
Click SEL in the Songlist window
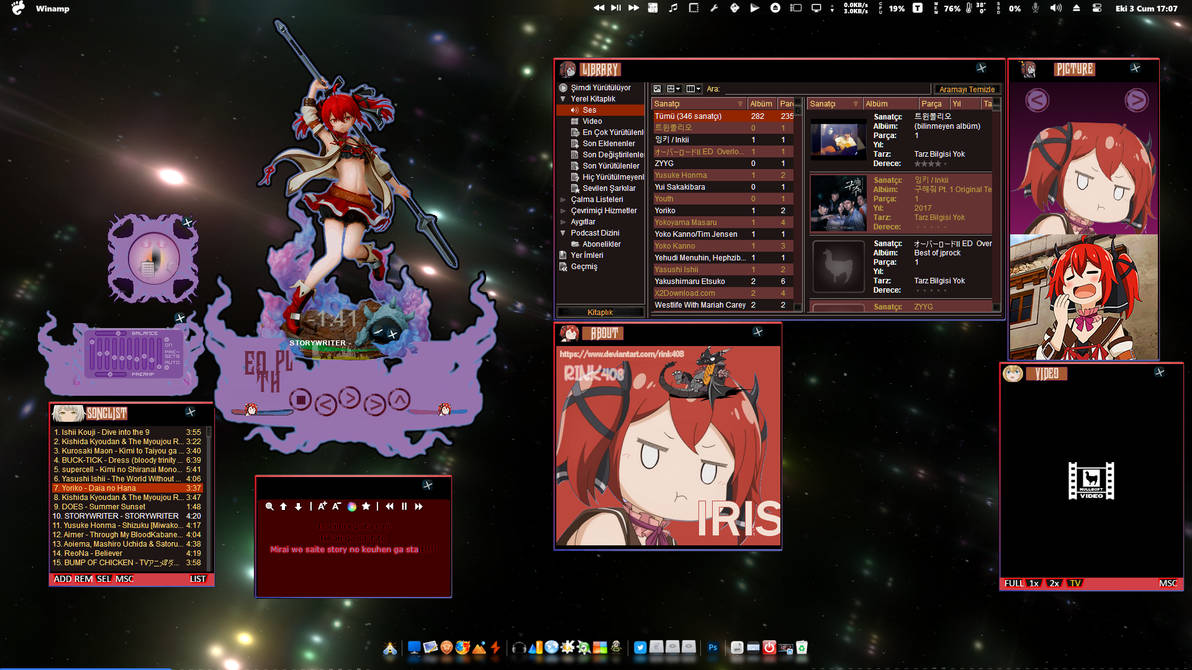click(x=104, y=580)
